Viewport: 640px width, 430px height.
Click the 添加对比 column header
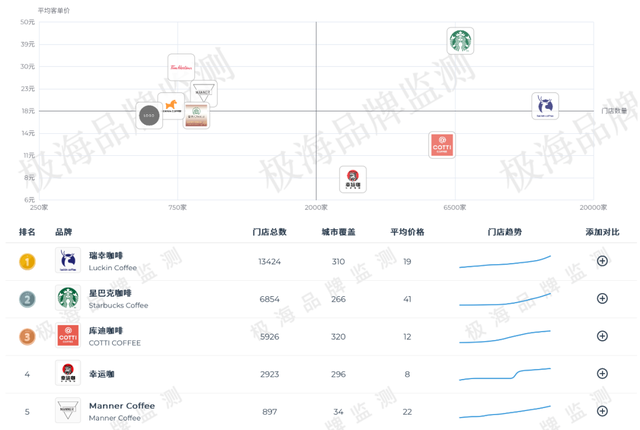602,232
